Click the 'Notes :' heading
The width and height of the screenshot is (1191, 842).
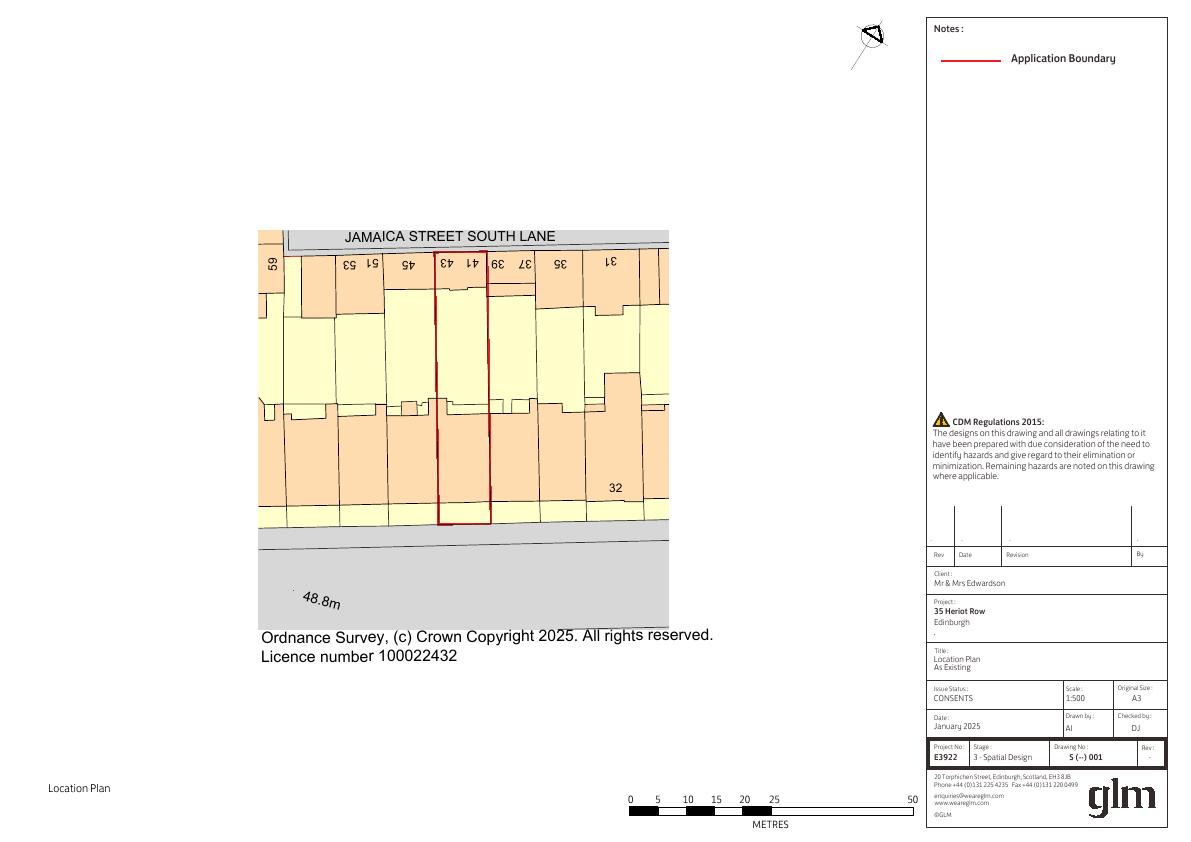[x=949, y=29]
